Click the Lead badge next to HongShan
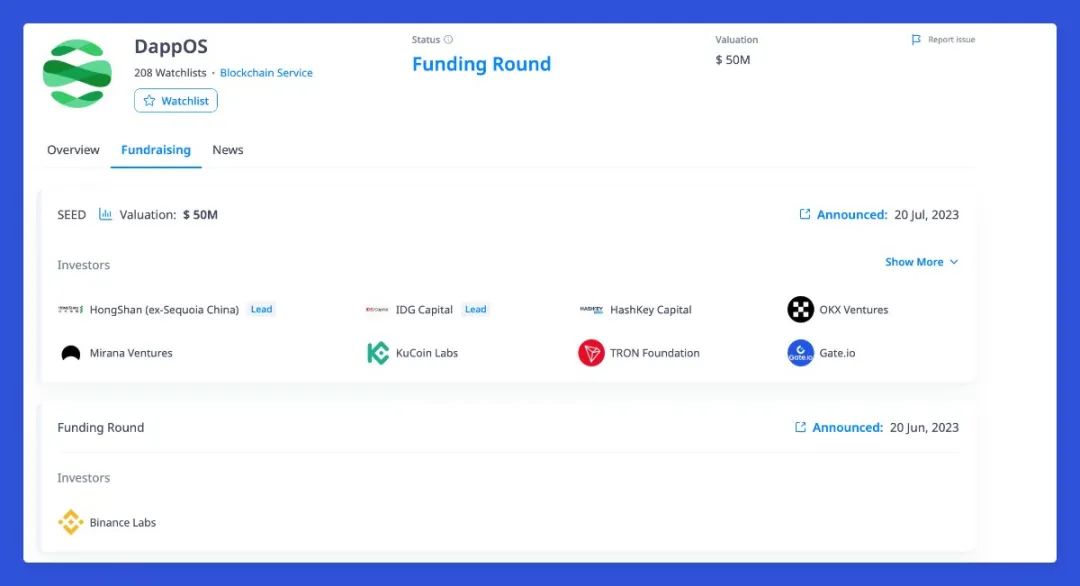 point(261,310)
